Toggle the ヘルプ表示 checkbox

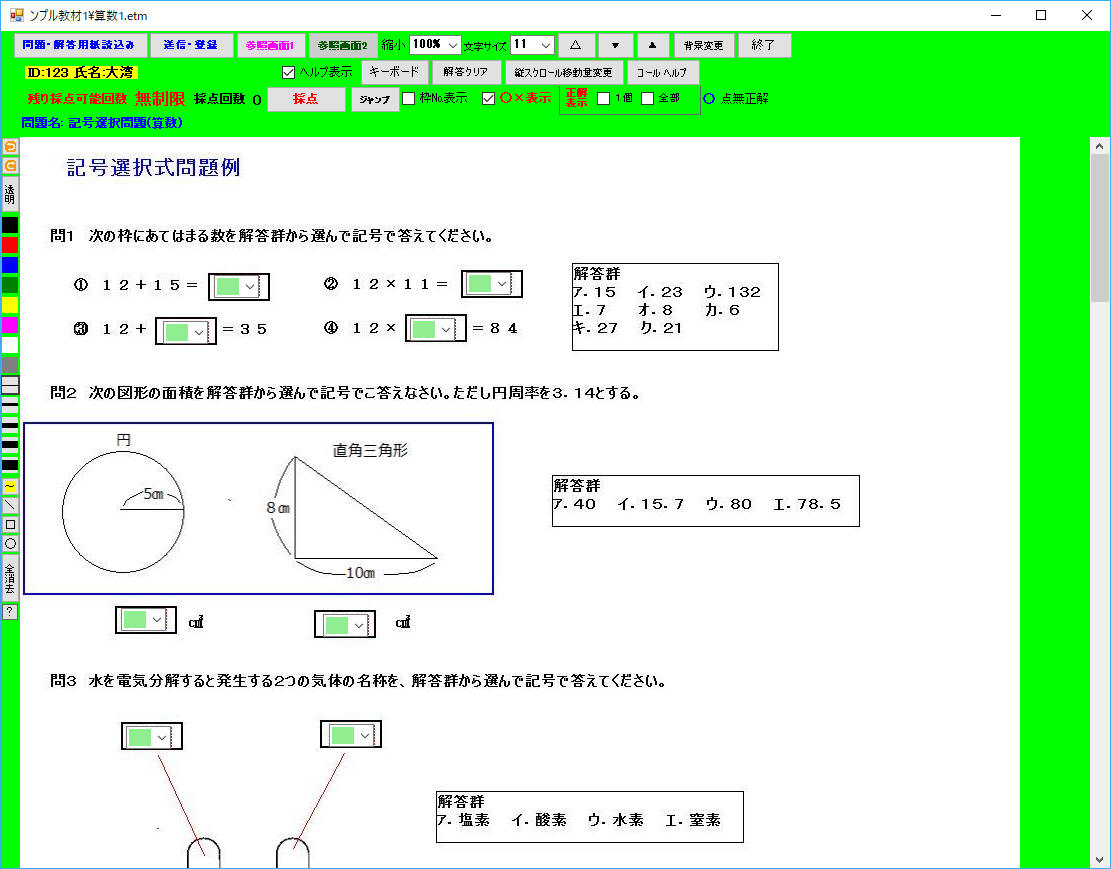[x=290, y=72]
